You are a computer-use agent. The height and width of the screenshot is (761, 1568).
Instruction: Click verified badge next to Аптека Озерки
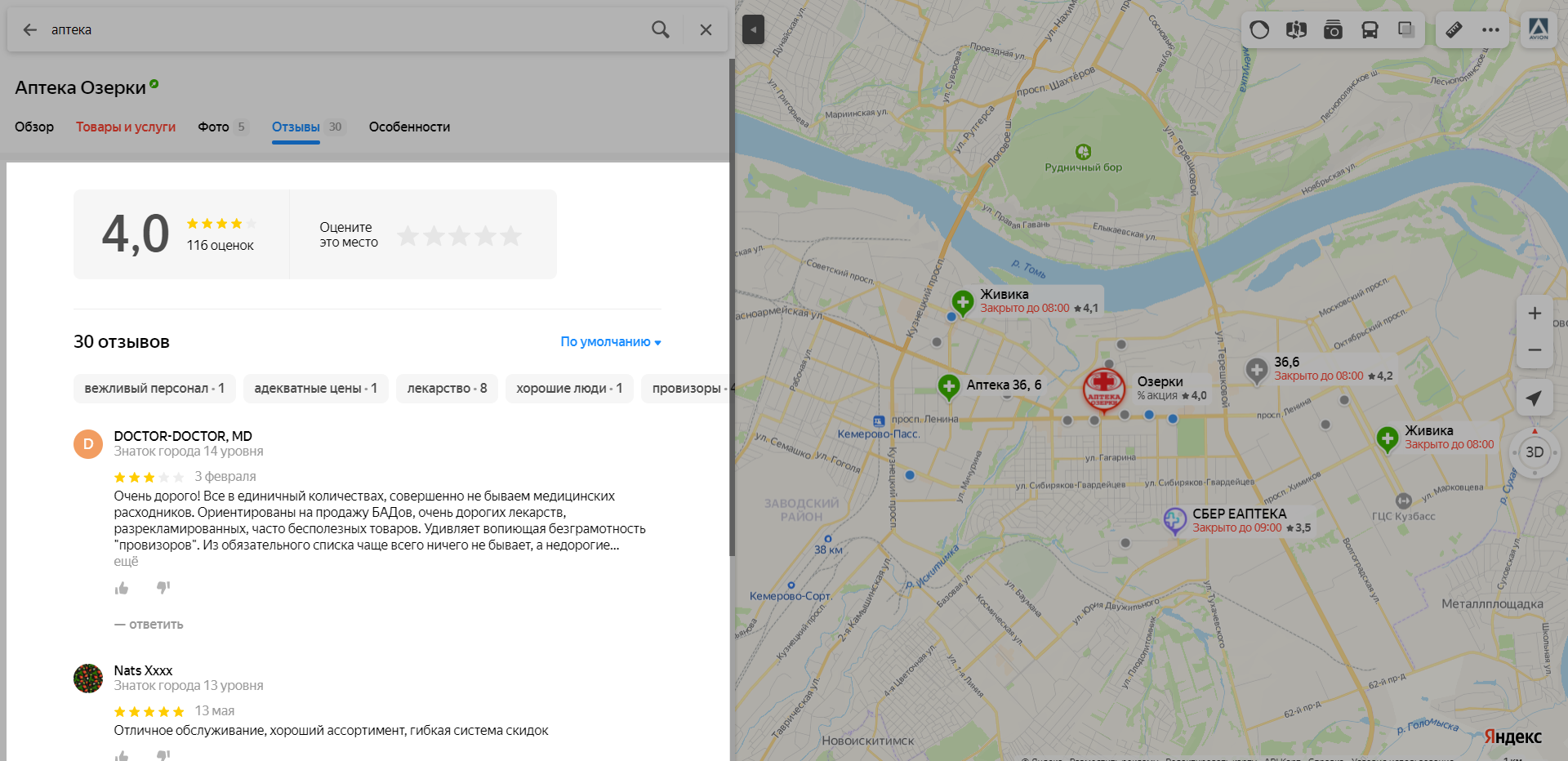(x=154, y=83)
